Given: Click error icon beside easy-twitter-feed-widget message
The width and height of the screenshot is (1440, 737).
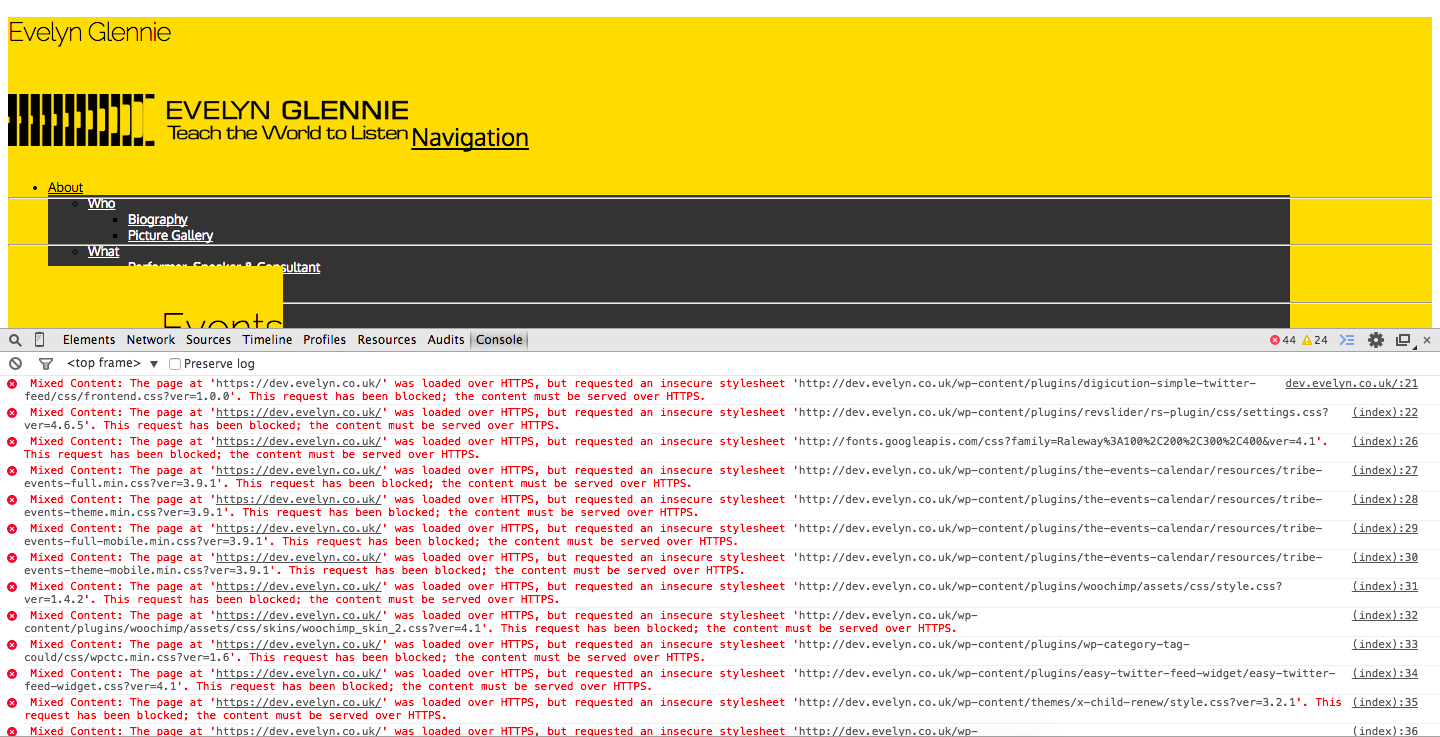Looking at the screenshot, I should 12,674.
